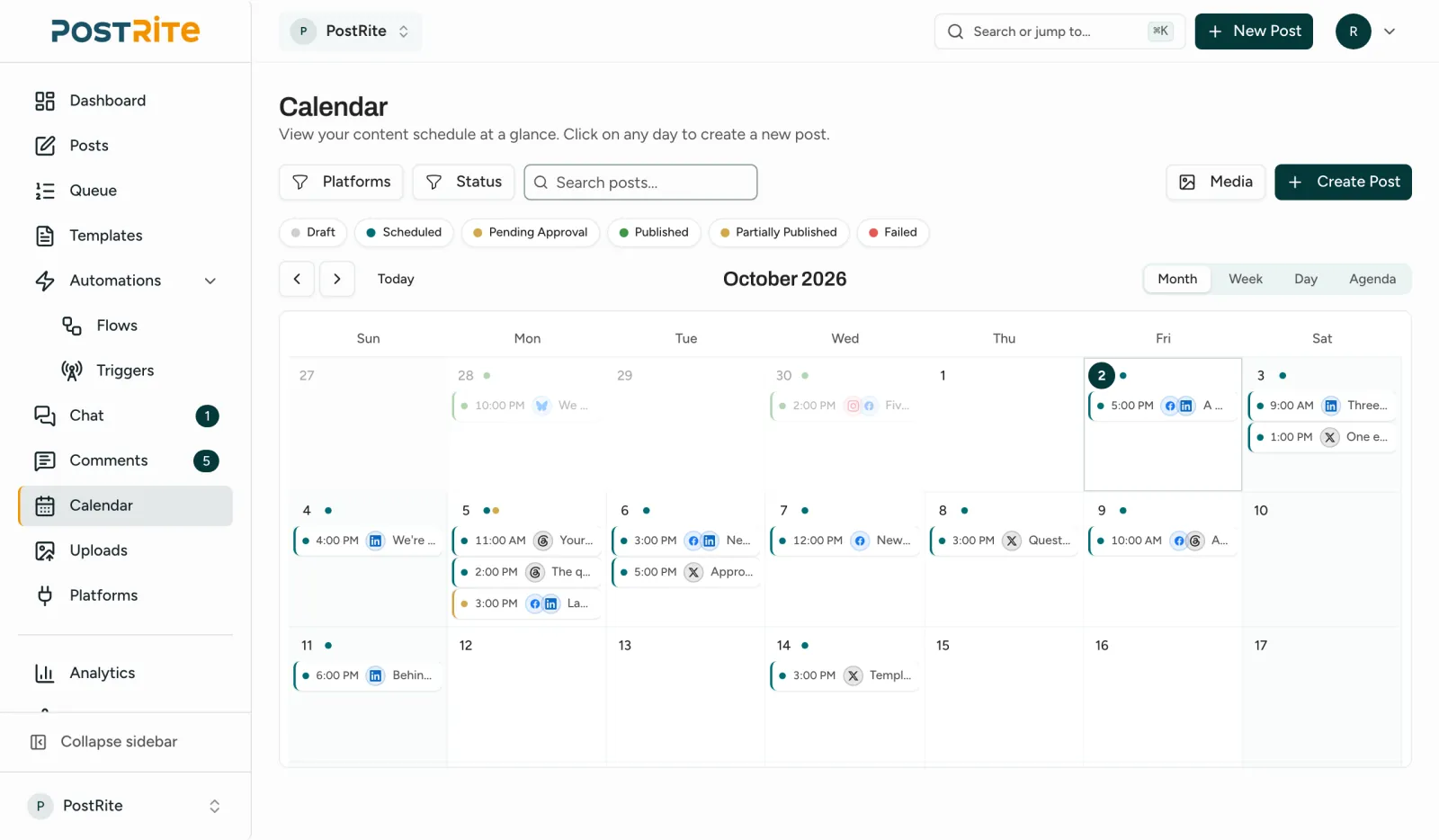Select October 15 day cell
The height and width of the screenshot is (840, 1439).
[x=1005, y=694]
